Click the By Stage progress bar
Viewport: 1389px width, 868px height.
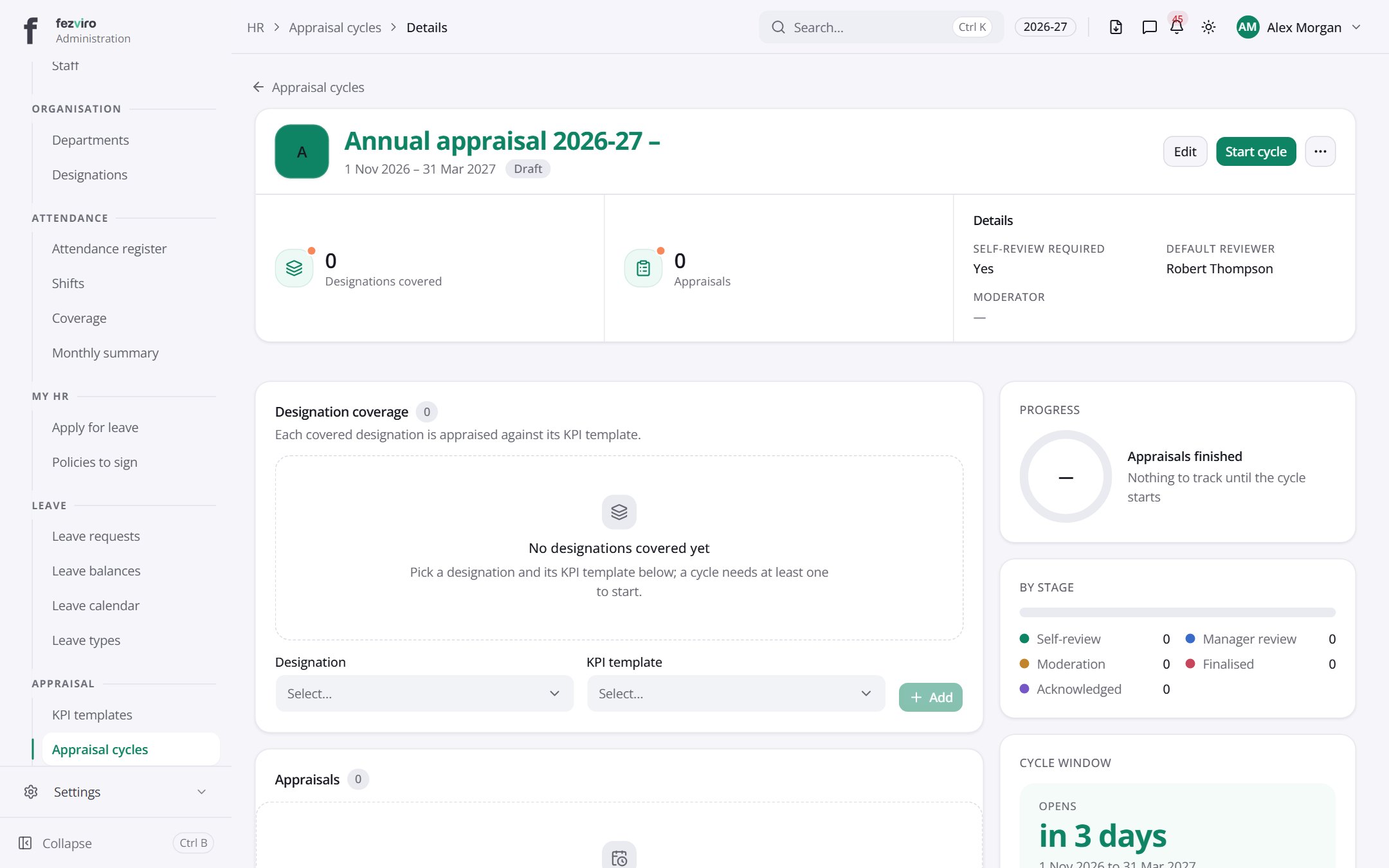click(1177, 612)
